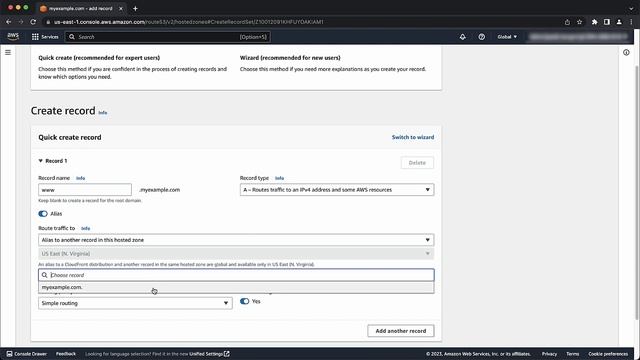
Task: Open the Global region dropdown
Action: (x=507, y=37)
